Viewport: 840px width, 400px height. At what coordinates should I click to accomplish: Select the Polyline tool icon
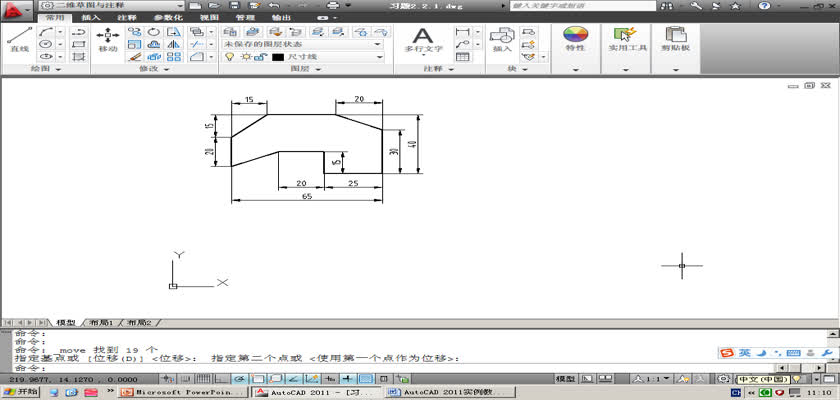tap(79, 32)
